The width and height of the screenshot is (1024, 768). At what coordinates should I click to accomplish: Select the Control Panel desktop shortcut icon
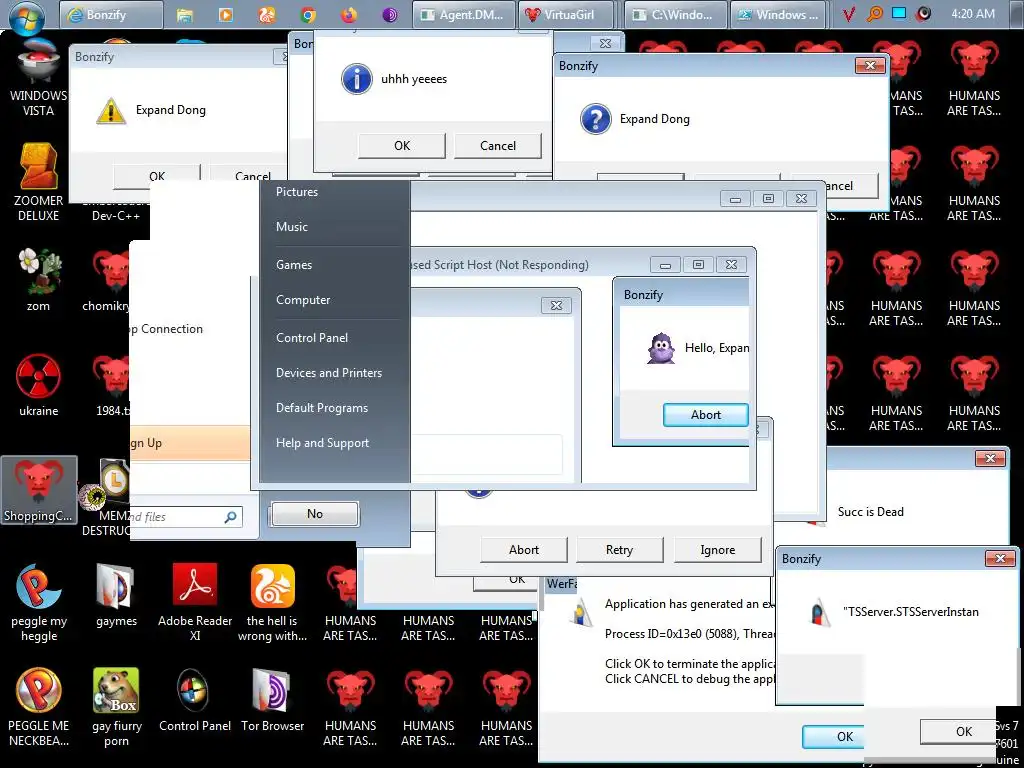[195, 699]
